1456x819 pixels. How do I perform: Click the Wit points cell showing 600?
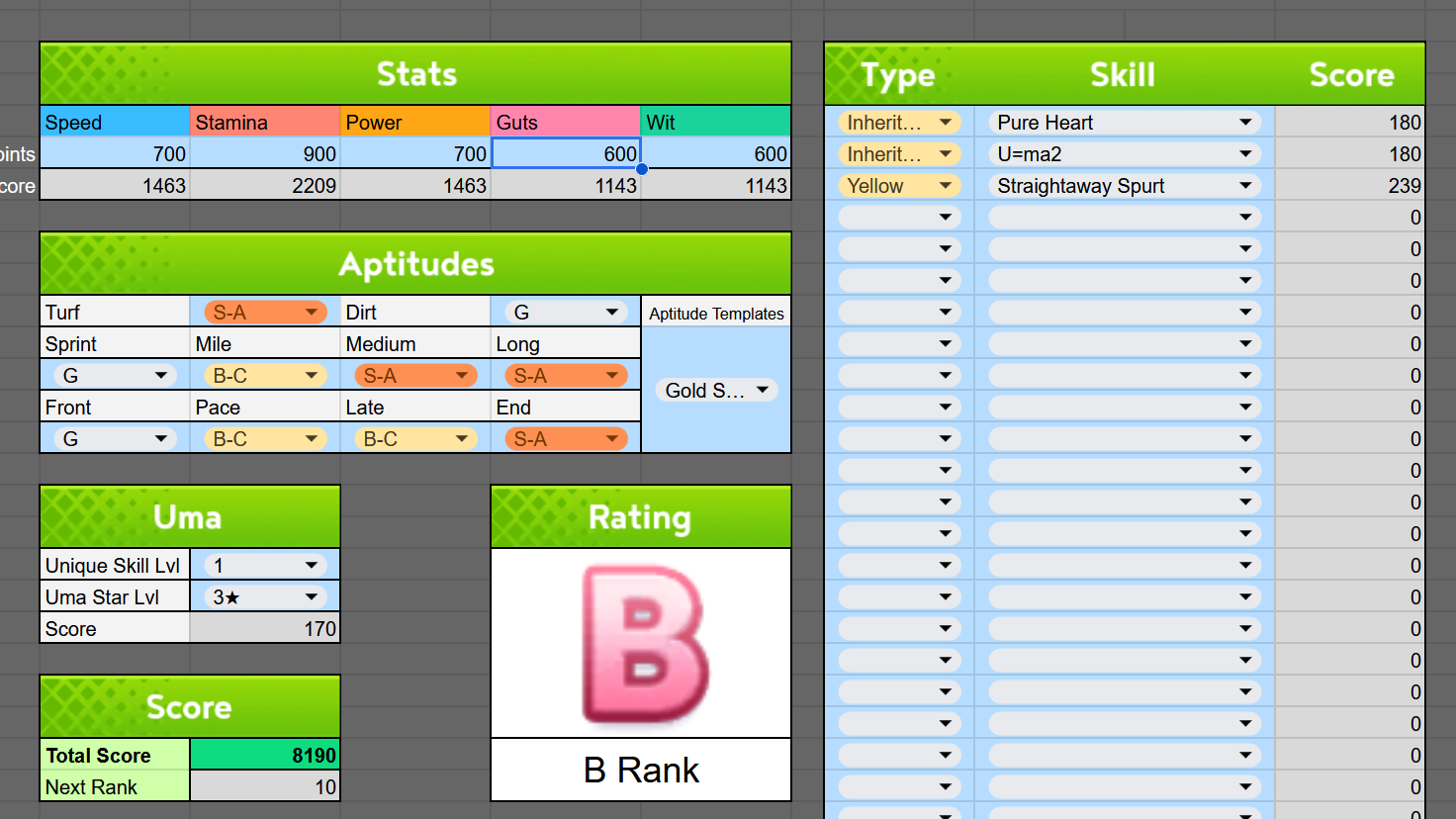coord(716,153)
